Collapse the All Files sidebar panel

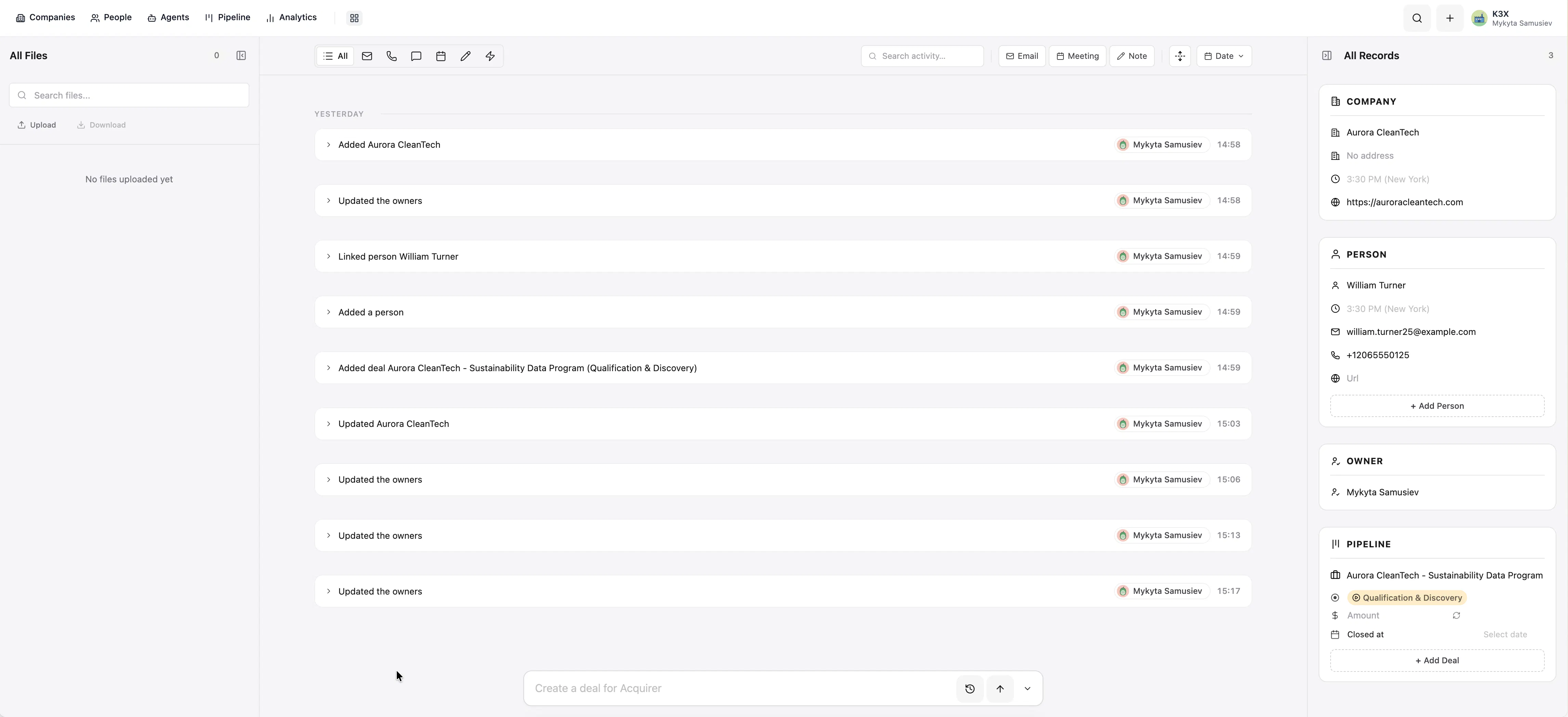point(241,55)
